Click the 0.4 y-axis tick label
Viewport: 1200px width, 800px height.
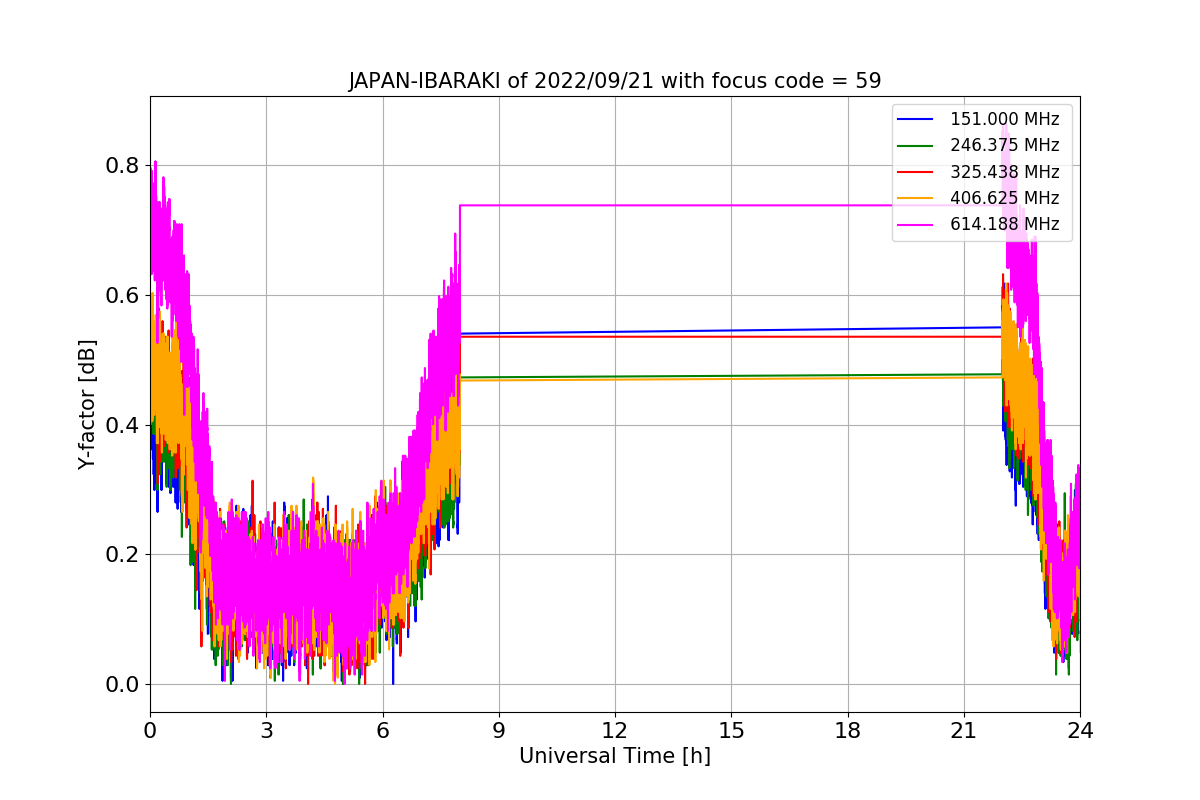123,425
